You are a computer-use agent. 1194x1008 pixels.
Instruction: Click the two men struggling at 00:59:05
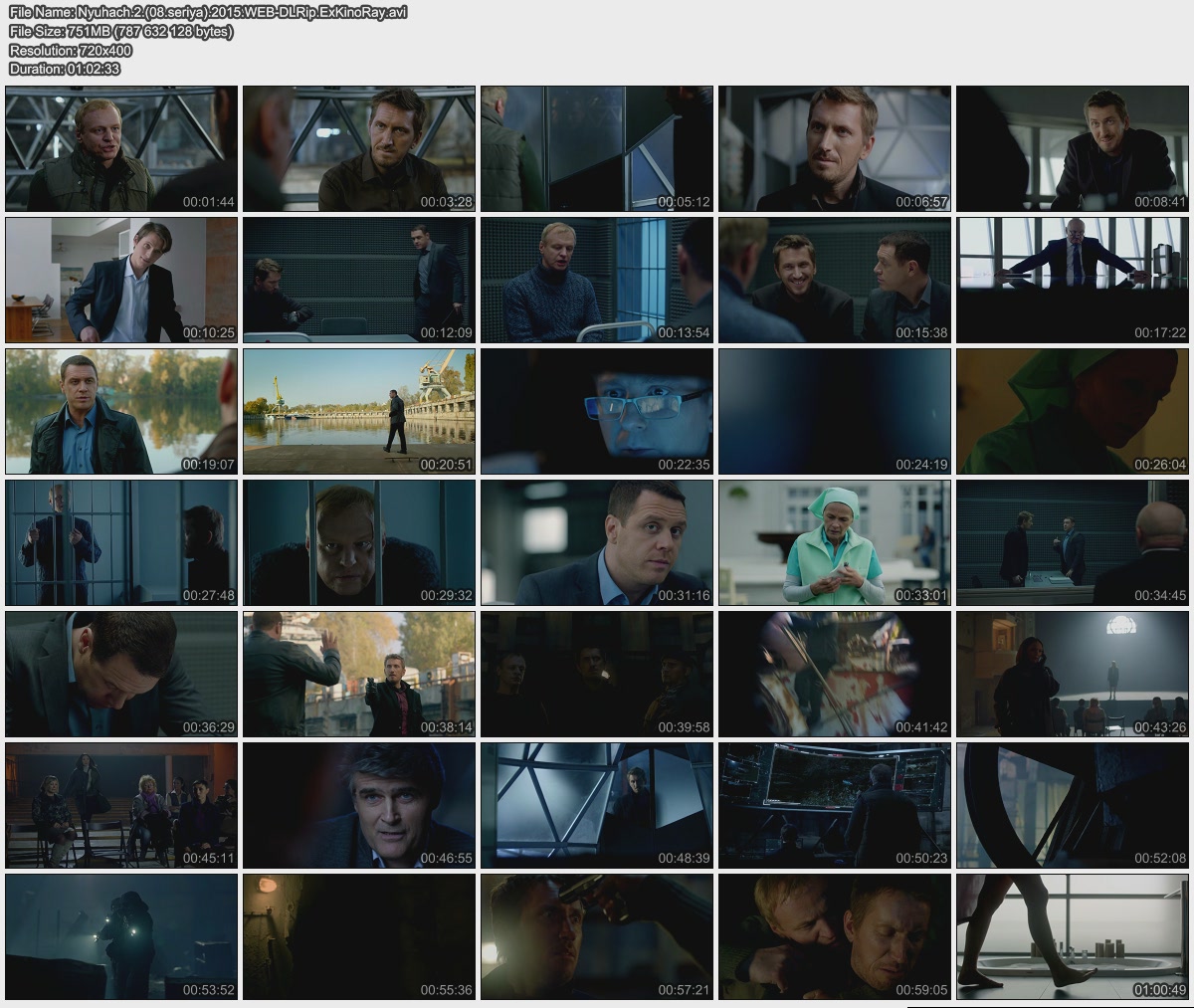[x=835, y=936]
